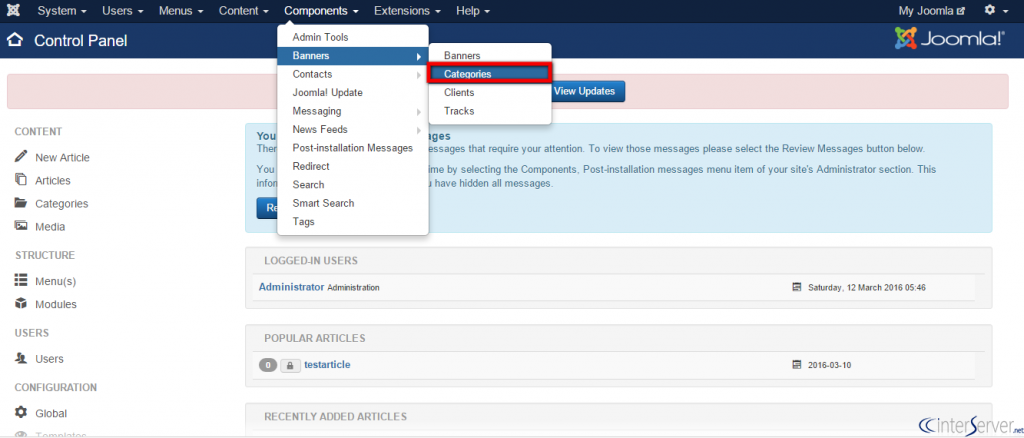Select Banners in the Banners submenu
The image size is (1024, 438).
point(490,56)
